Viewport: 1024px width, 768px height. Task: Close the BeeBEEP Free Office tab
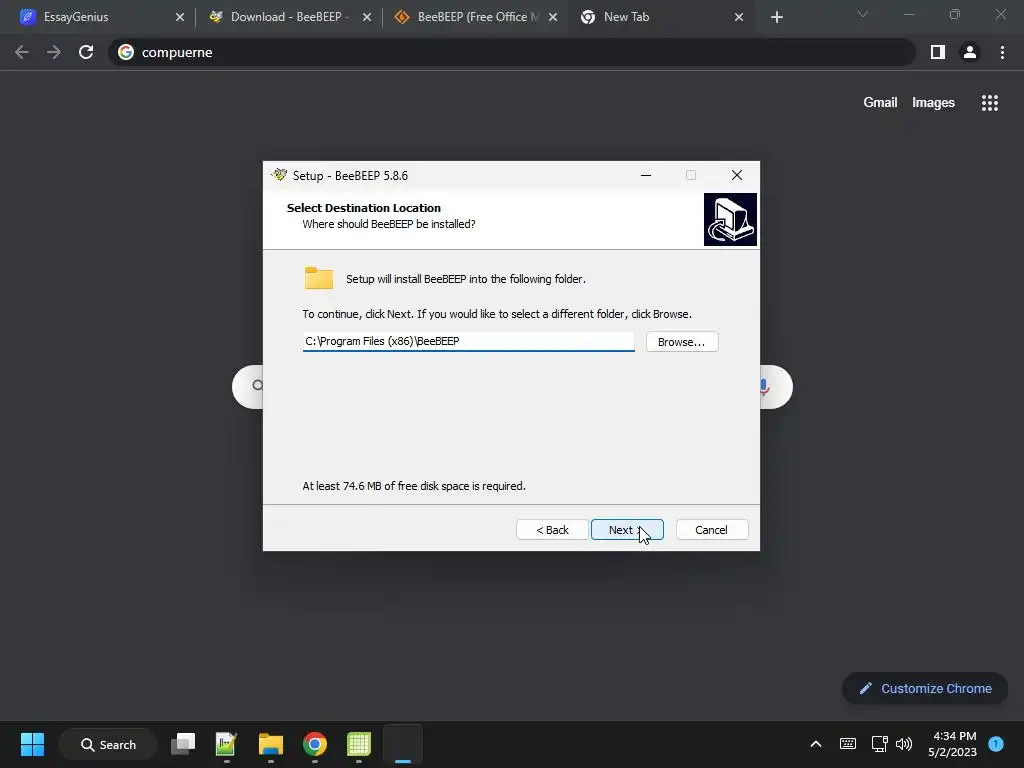click(552, 17)
